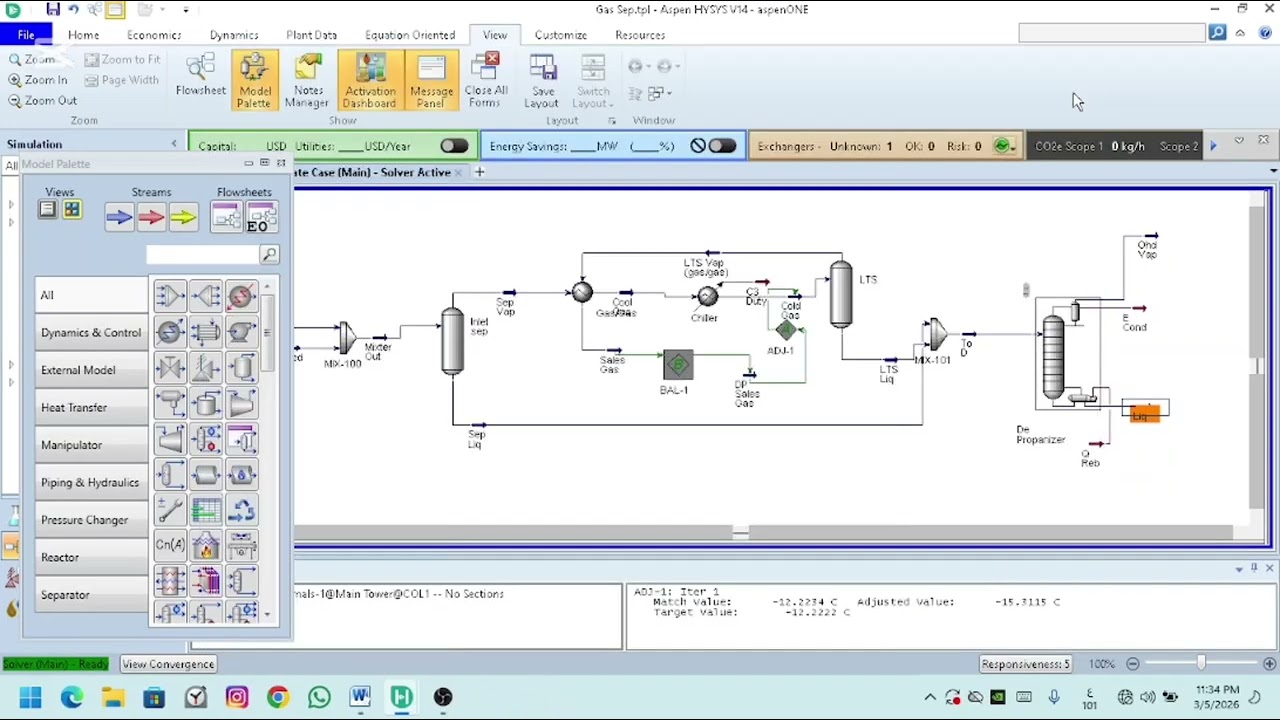Select the red energy stream arrow

click(x=151, y=217)
